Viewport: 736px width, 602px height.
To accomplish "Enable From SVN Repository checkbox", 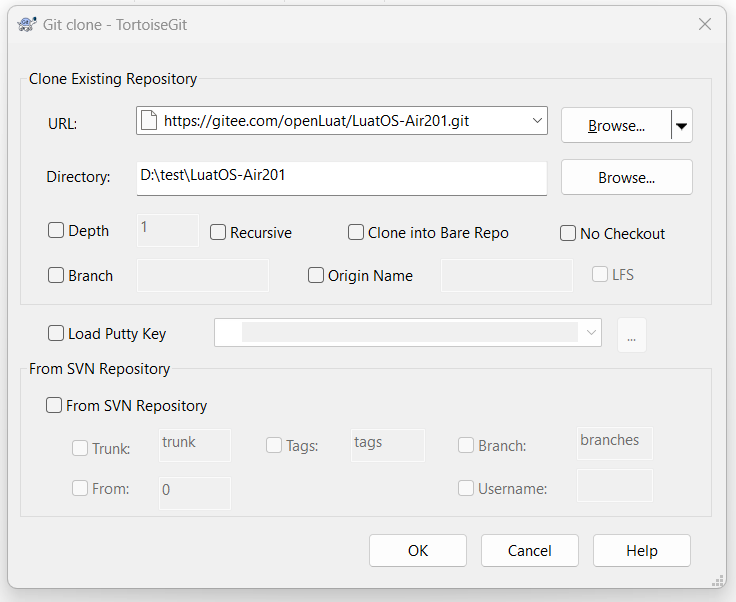I will (54, 405).
